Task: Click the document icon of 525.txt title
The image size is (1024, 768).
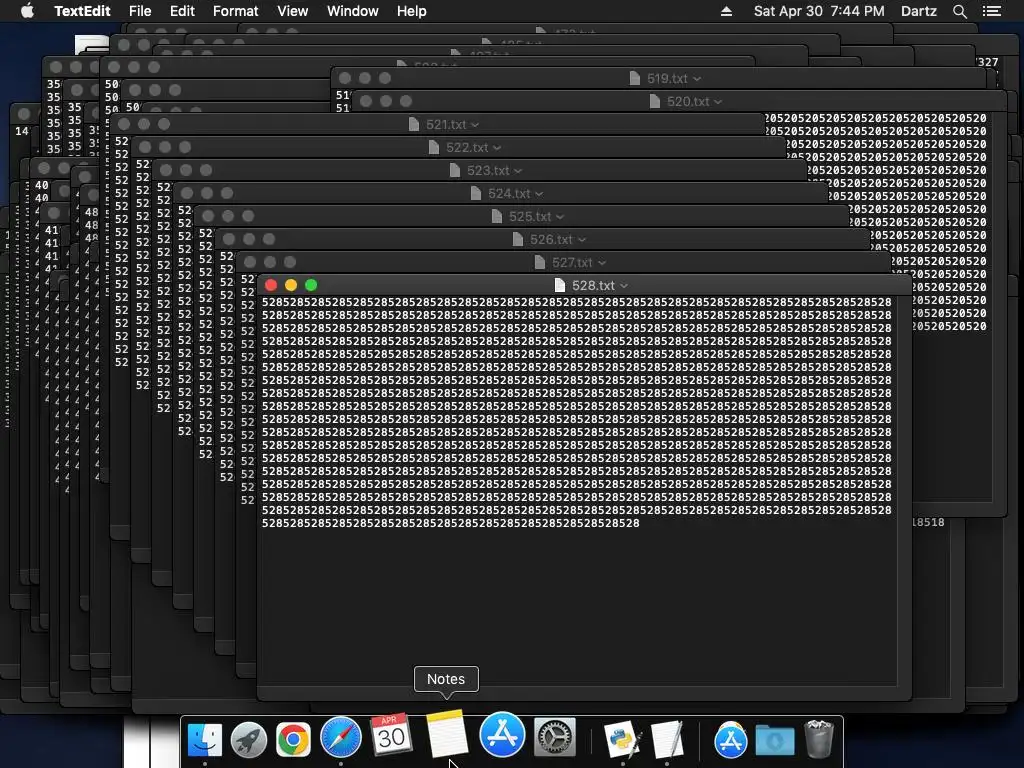Action: point(497,216)
